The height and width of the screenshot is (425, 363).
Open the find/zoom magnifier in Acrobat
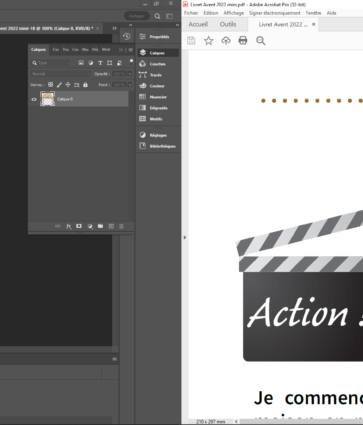pos(261,41)
